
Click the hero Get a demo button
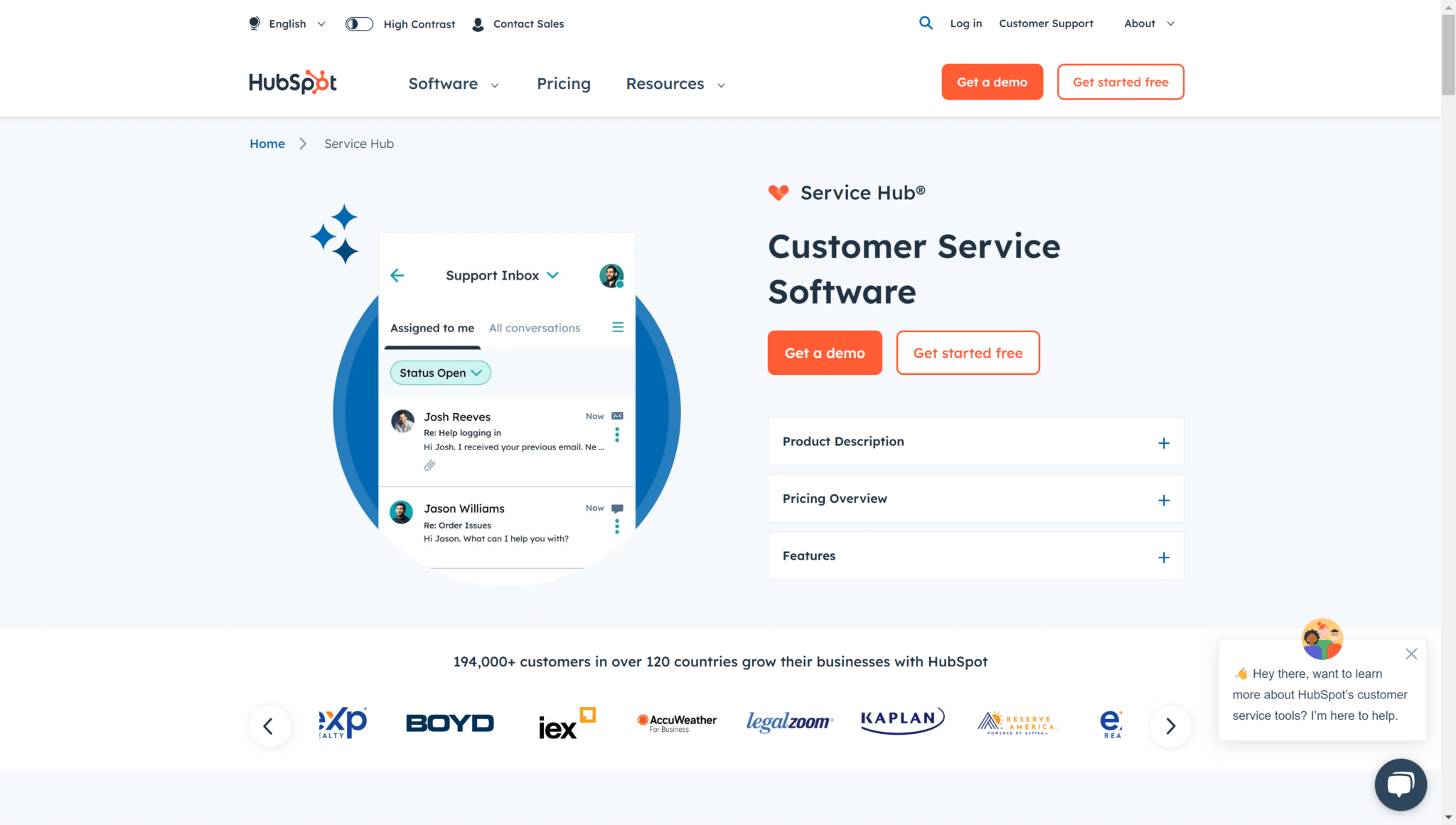click(825, 353)
